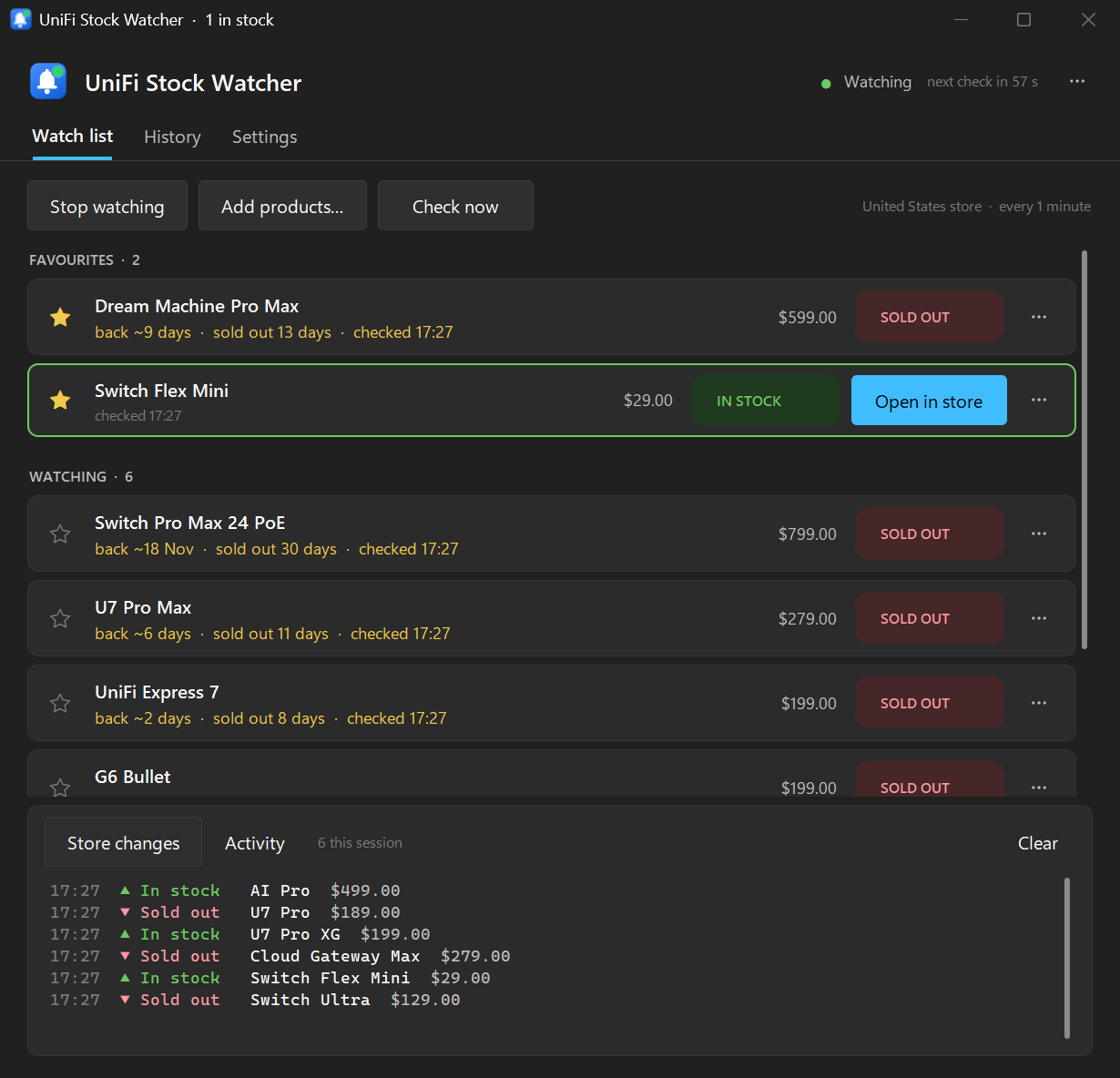1120x1078 pixels.
Task: Run Check now
Action: click(x=455, y=206)
